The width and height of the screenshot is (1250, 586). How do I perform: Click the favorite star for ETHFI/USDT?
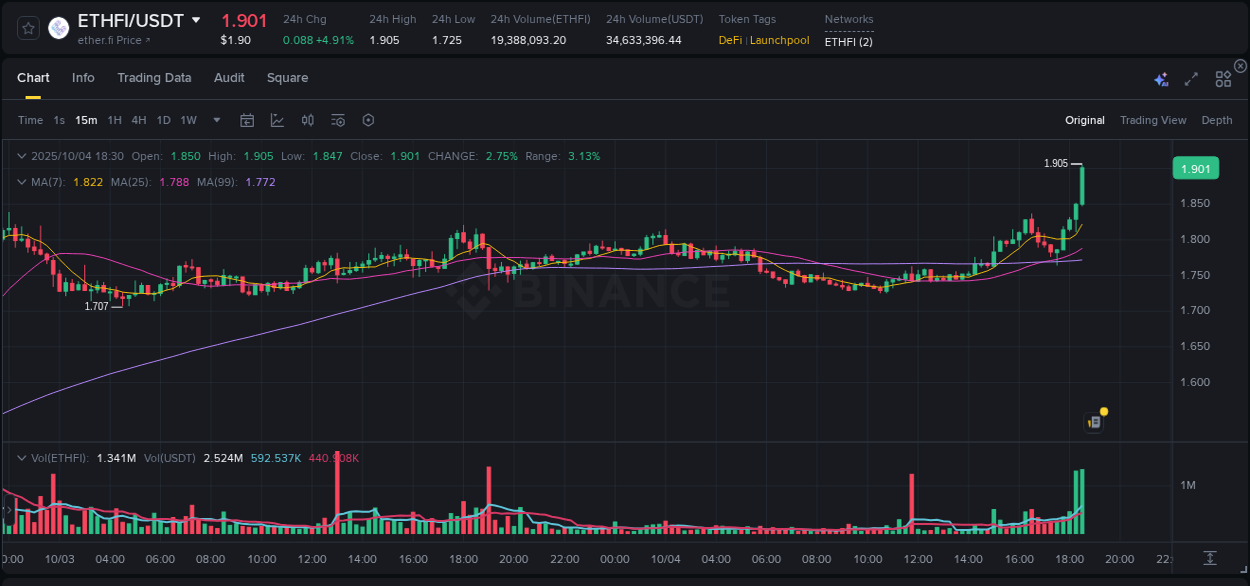click(27, 28)
